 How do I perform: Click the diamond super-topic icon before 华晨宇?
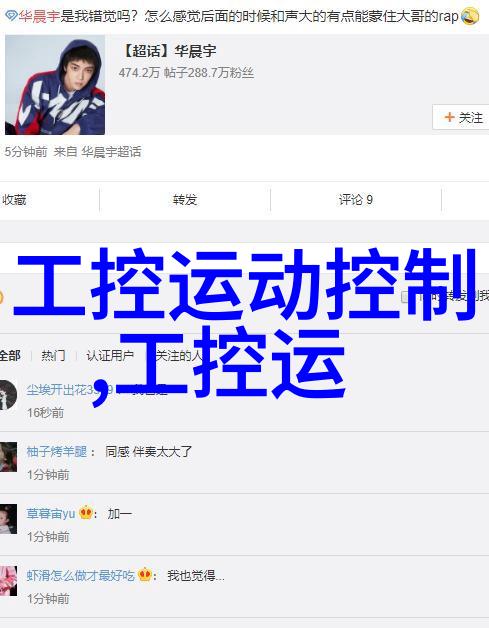click(11, 16)
